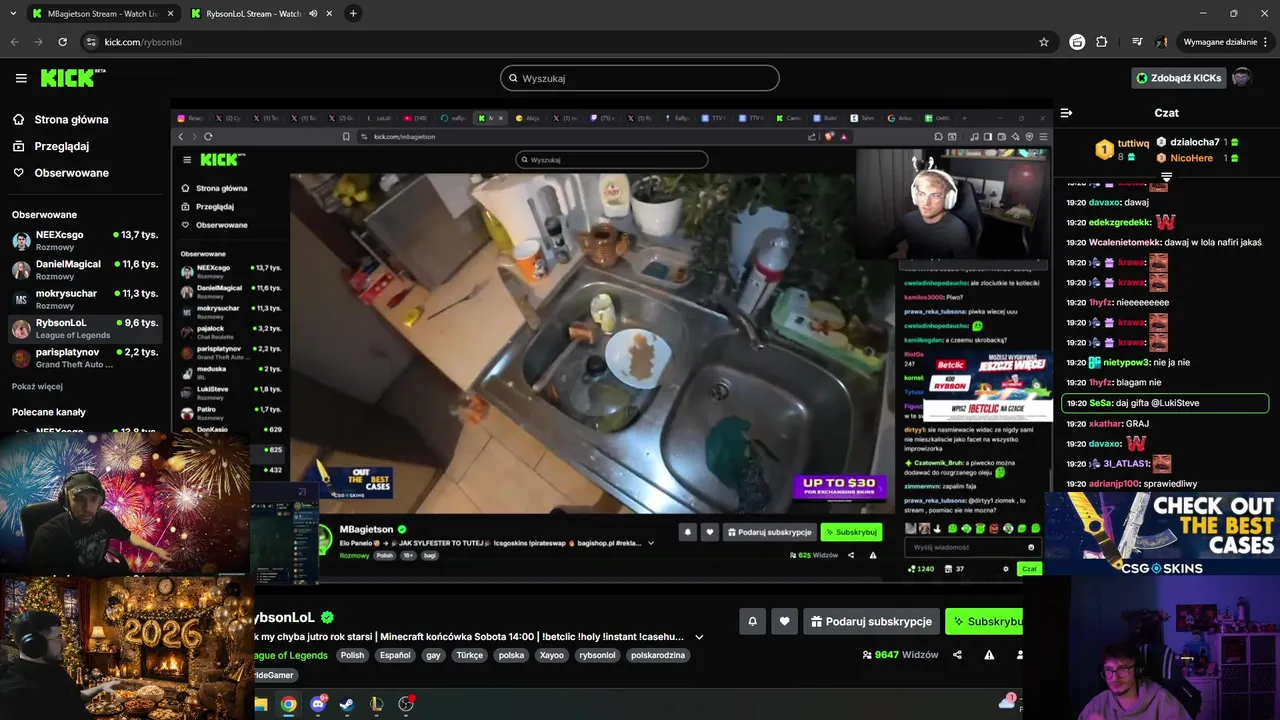Open Steam from streamed taskbar
The height and width of the screenshot is (720, 1280).
click(x=347, y=704)
